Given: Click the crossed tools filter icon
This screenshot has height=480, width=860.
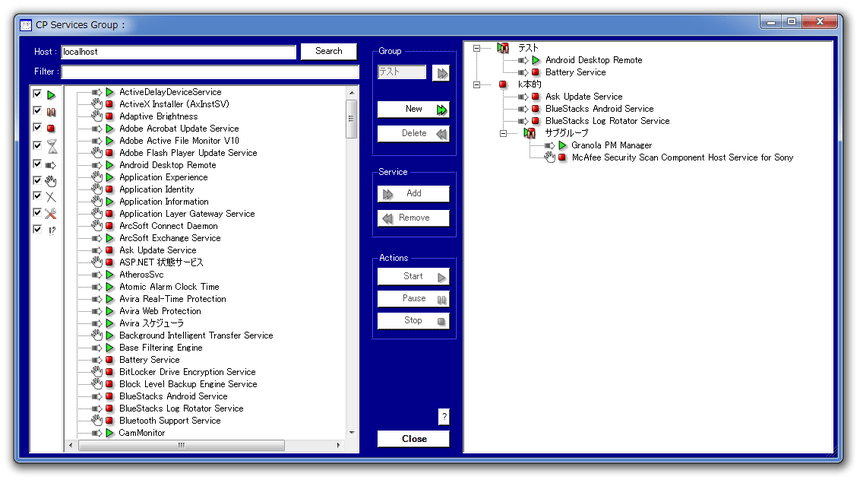Looking at the screenshot, I should (x=51, y=214).
